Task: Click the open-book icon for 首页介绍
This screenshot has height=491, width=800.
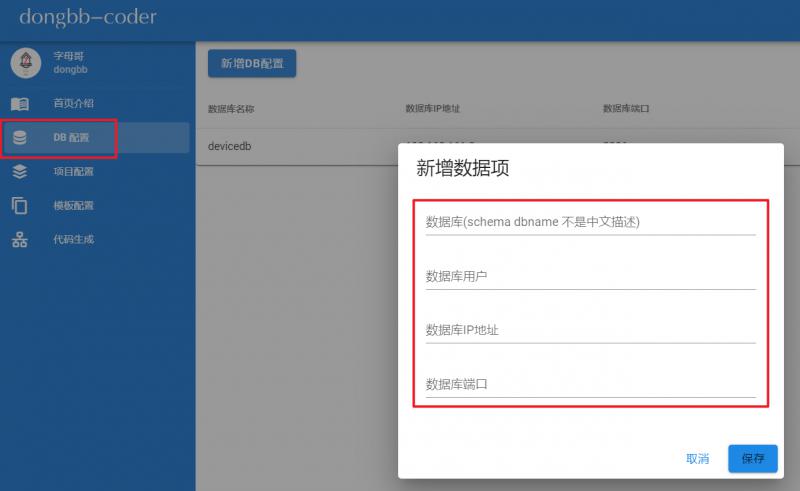Action: (x=20, y=104)
